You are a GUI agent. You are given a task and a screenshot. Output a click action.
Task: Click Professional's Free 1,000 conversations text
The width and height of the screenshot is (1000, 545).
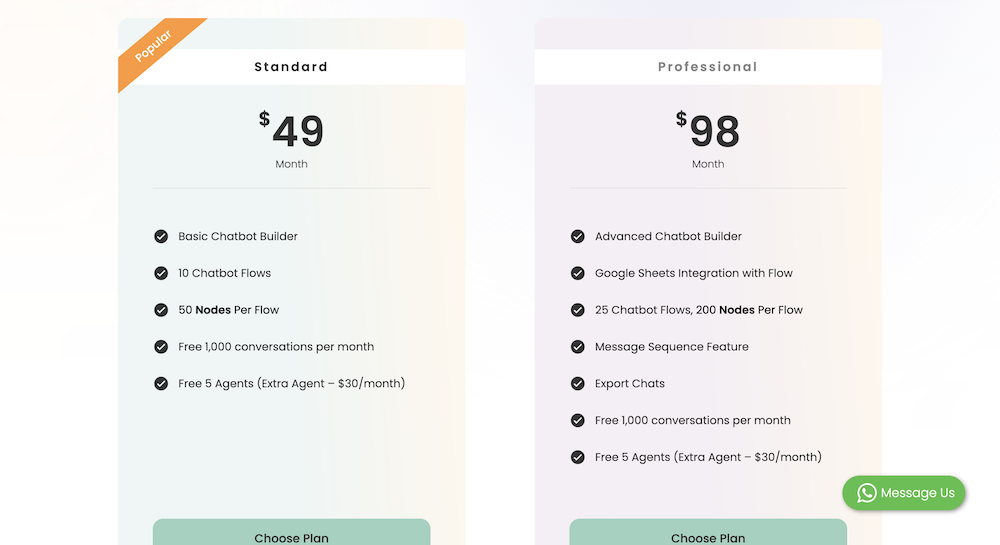point(692,421)
